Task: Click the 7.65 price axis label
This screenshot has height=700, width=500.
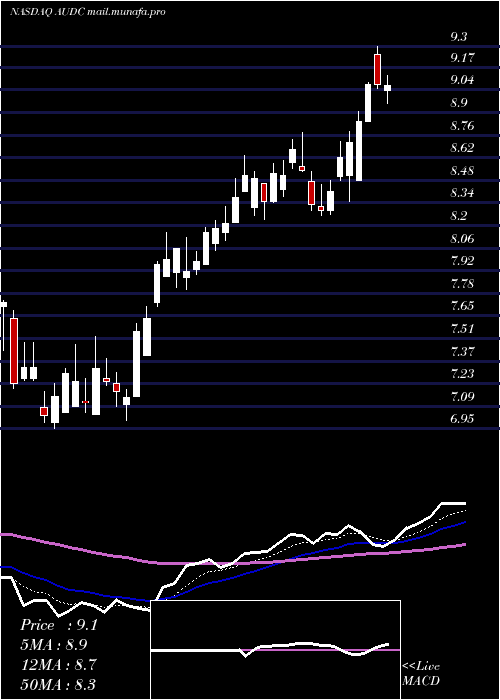Action: click(x=462, y=306)
